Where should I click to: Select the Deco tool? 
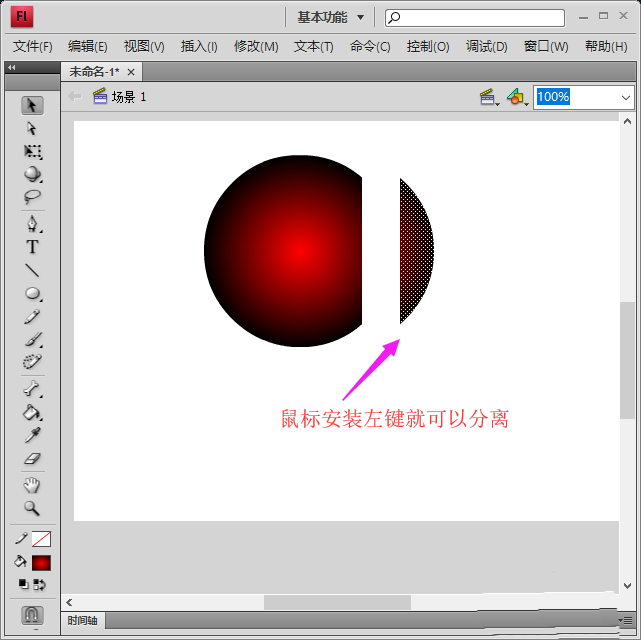32,362
